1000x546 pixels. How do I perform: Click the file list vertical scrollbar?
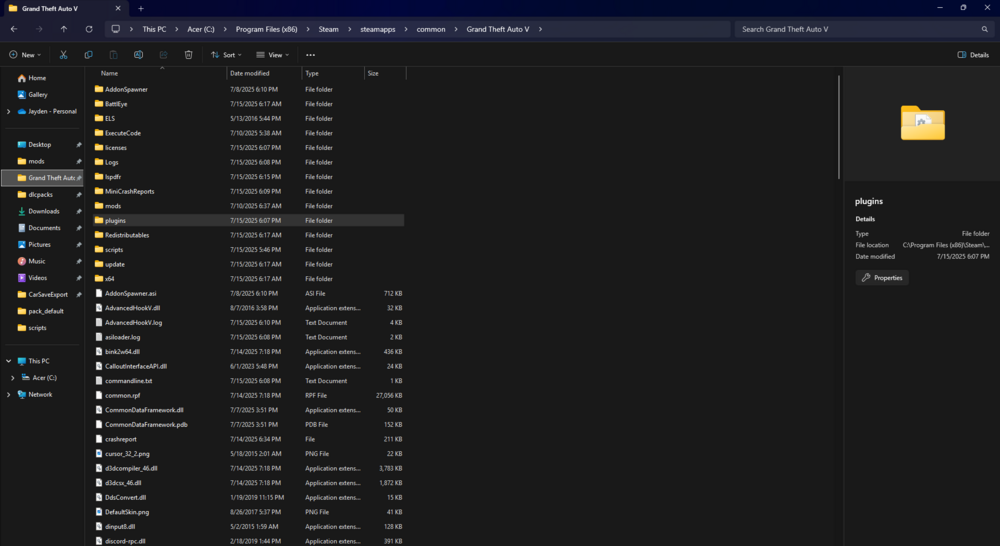click(x=839, y=128)
